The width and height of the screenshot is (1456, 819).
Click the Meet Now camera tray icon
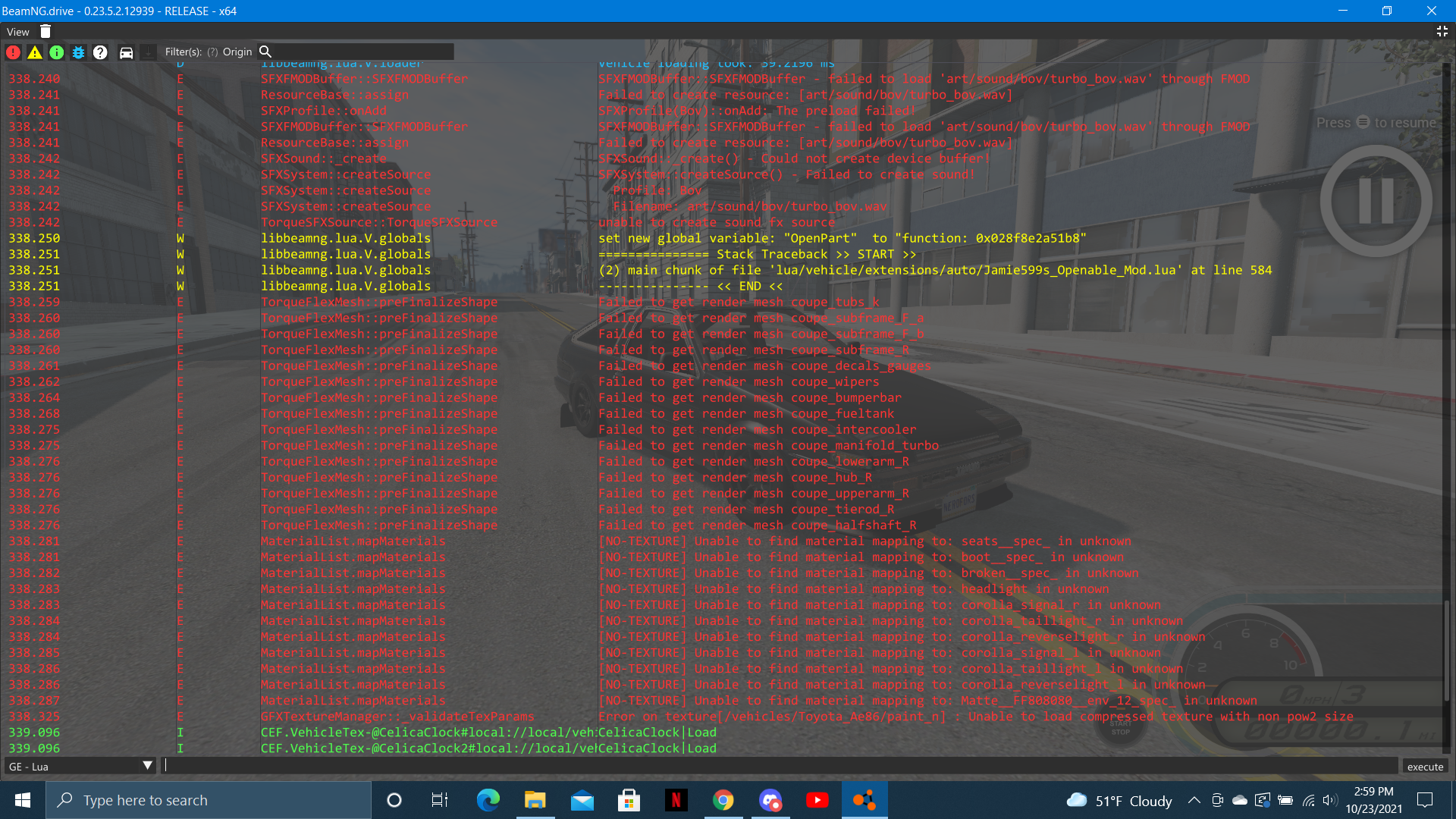1217,800
